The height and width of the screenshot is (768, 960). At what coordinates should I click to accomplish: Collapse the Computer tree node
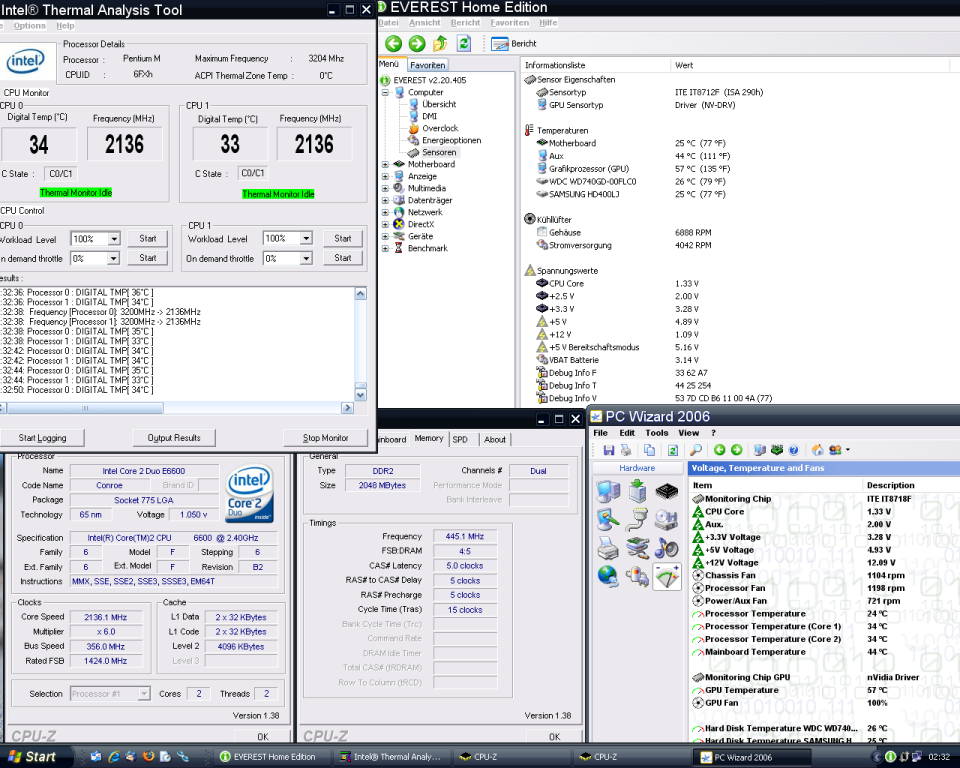[386, 92]
